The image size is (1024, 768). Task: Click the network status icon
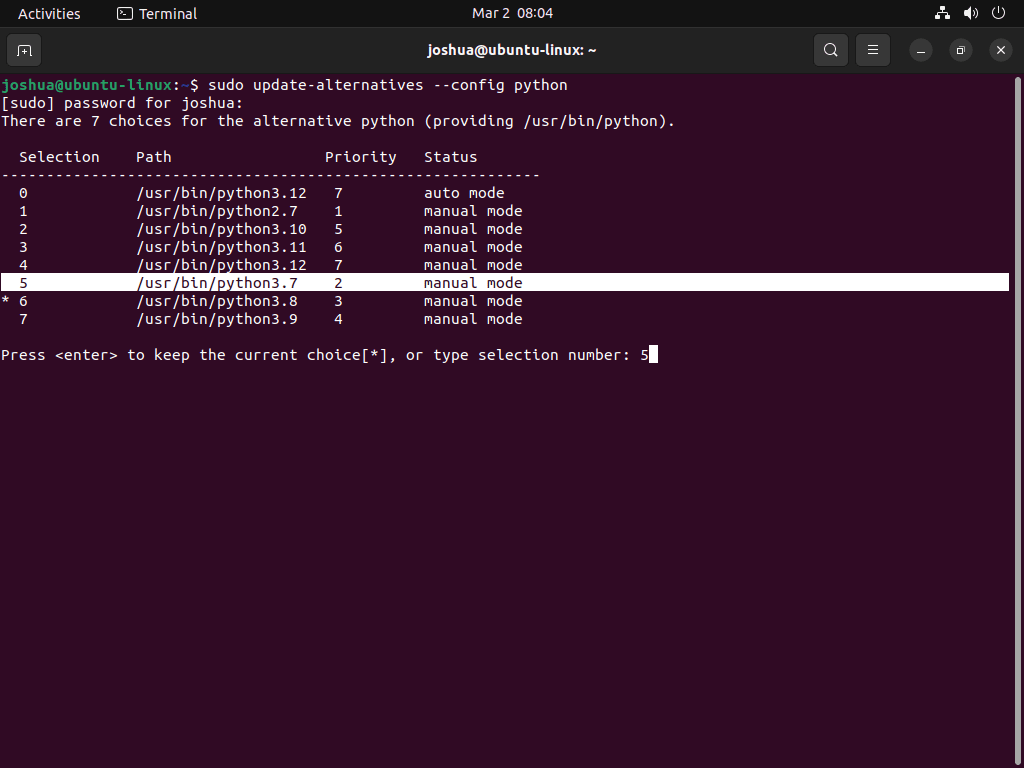pyautogui.click(x=941, y=13)
